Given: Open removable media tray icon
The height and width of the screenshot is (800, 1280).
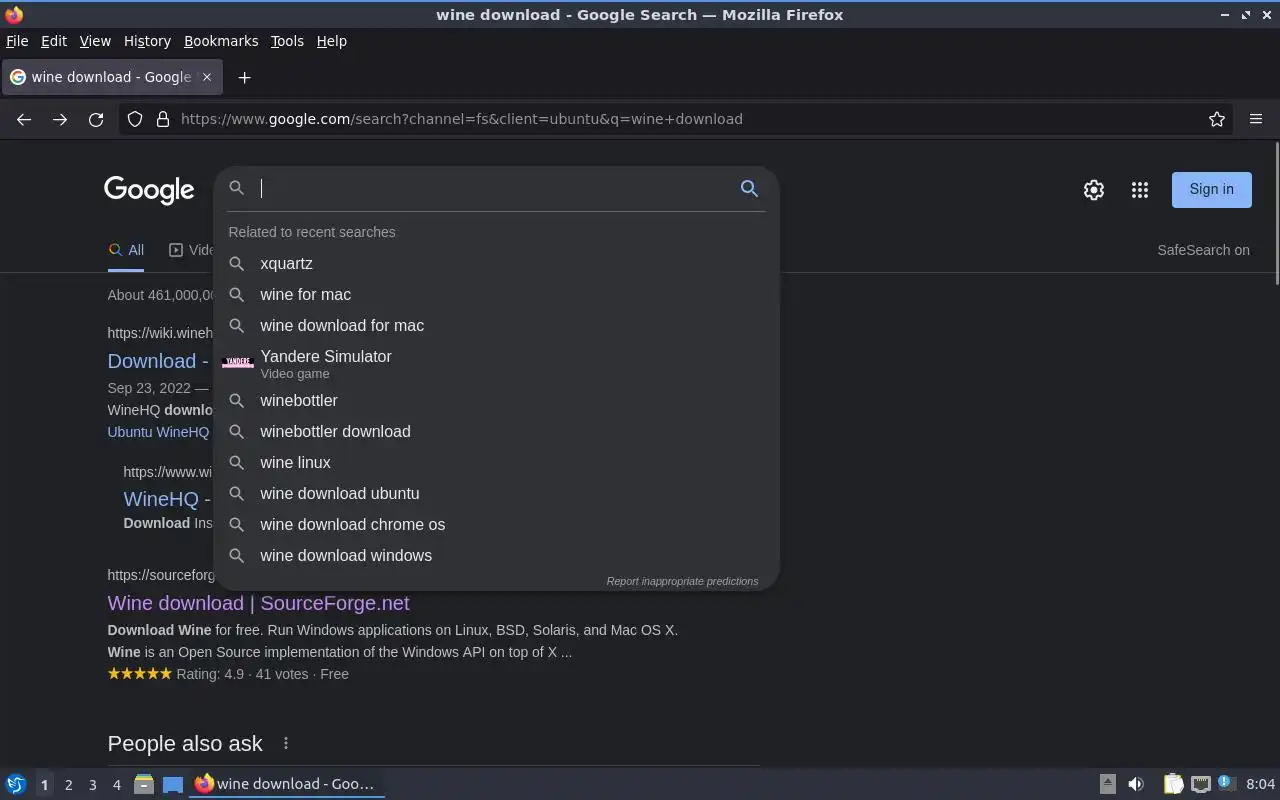Looking at the screenshot, I should pyautogui.click(x=1107, y=784).
